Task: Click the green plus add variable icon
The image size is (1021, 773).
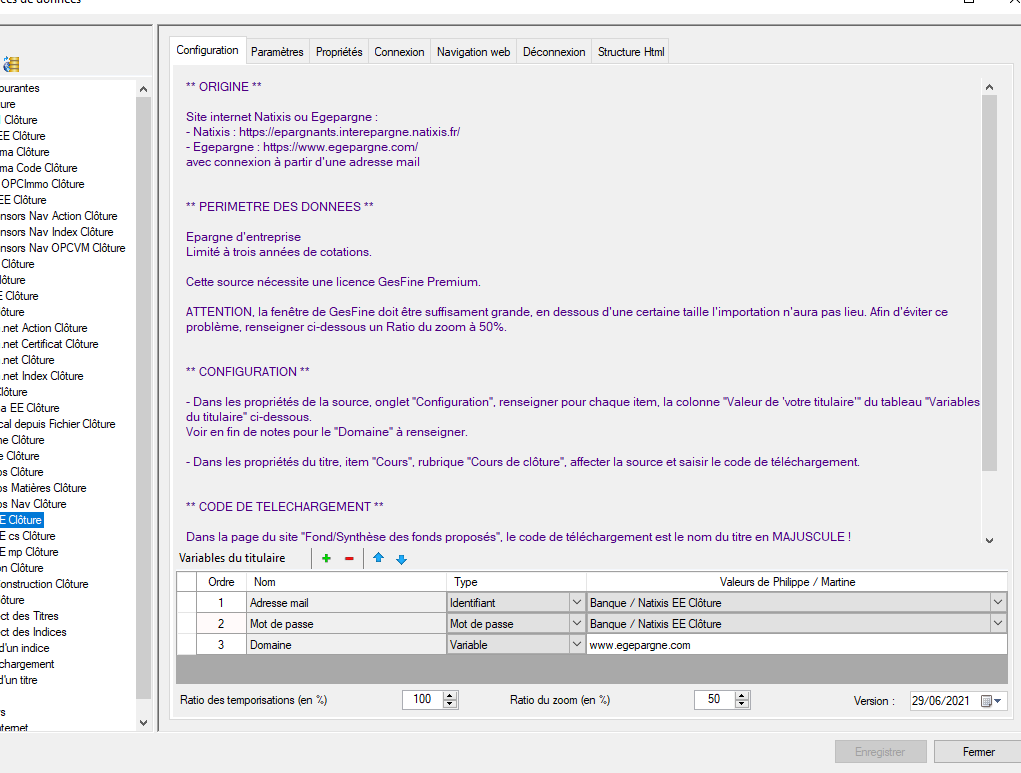Action: 326,559
